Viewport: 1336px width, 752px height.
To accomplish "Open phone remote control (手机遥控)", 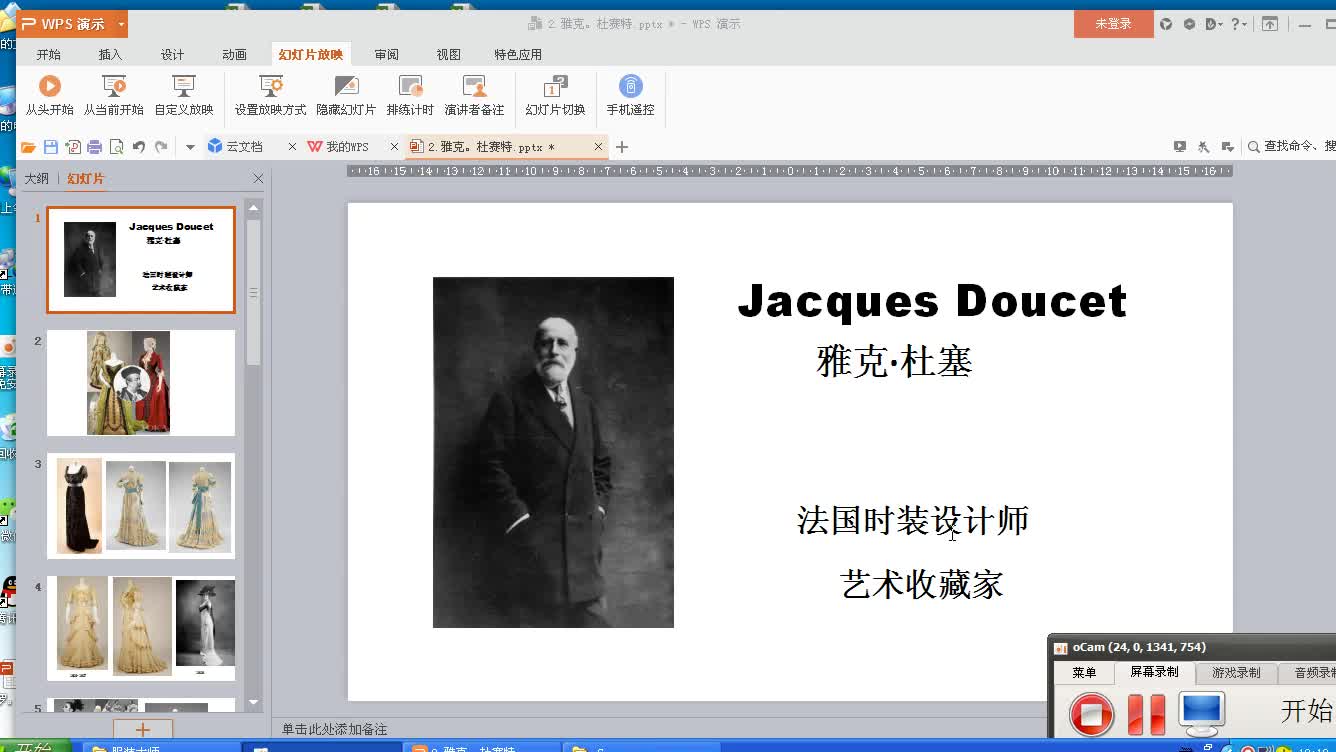I will (x=630, y=96).
